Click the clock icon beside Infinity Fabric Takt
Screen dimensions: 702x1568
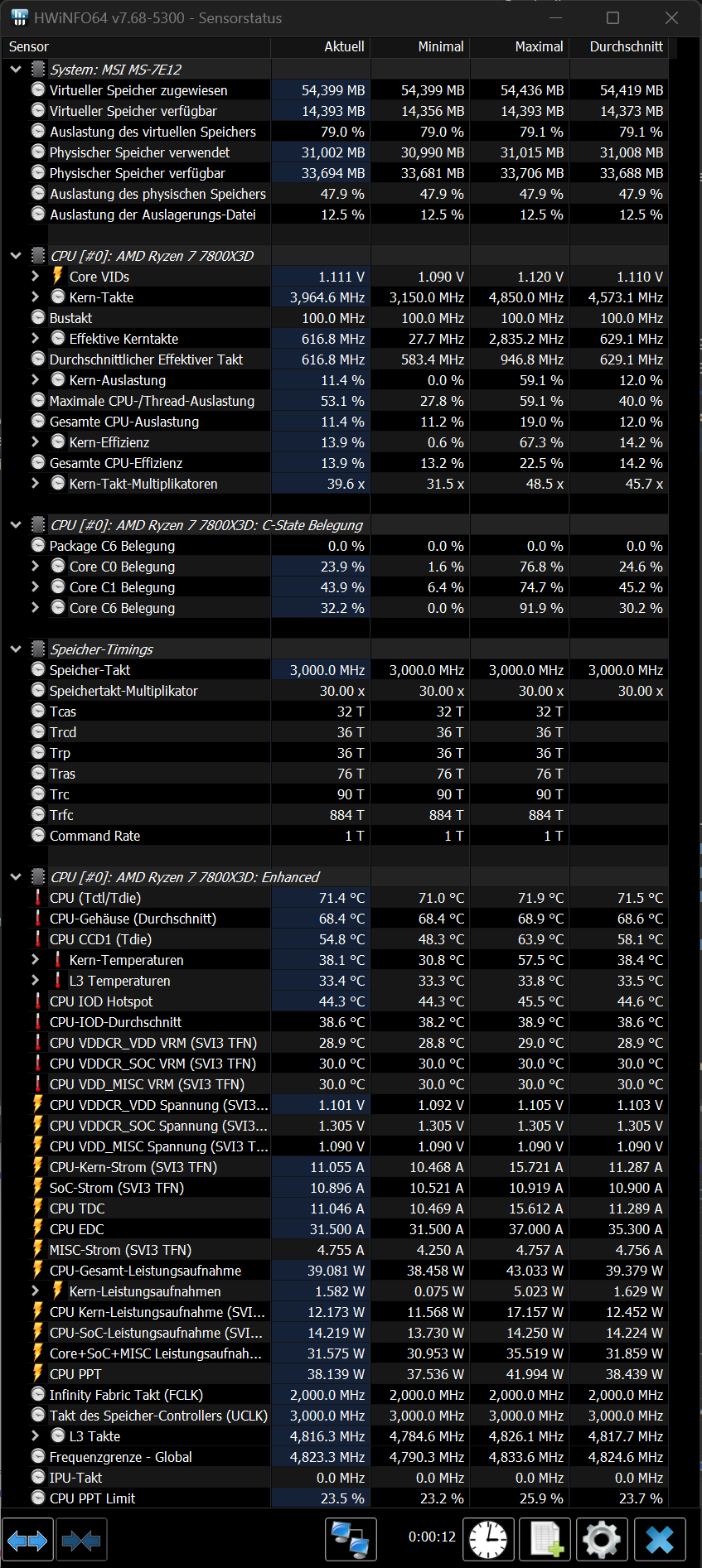point(38,1394)
